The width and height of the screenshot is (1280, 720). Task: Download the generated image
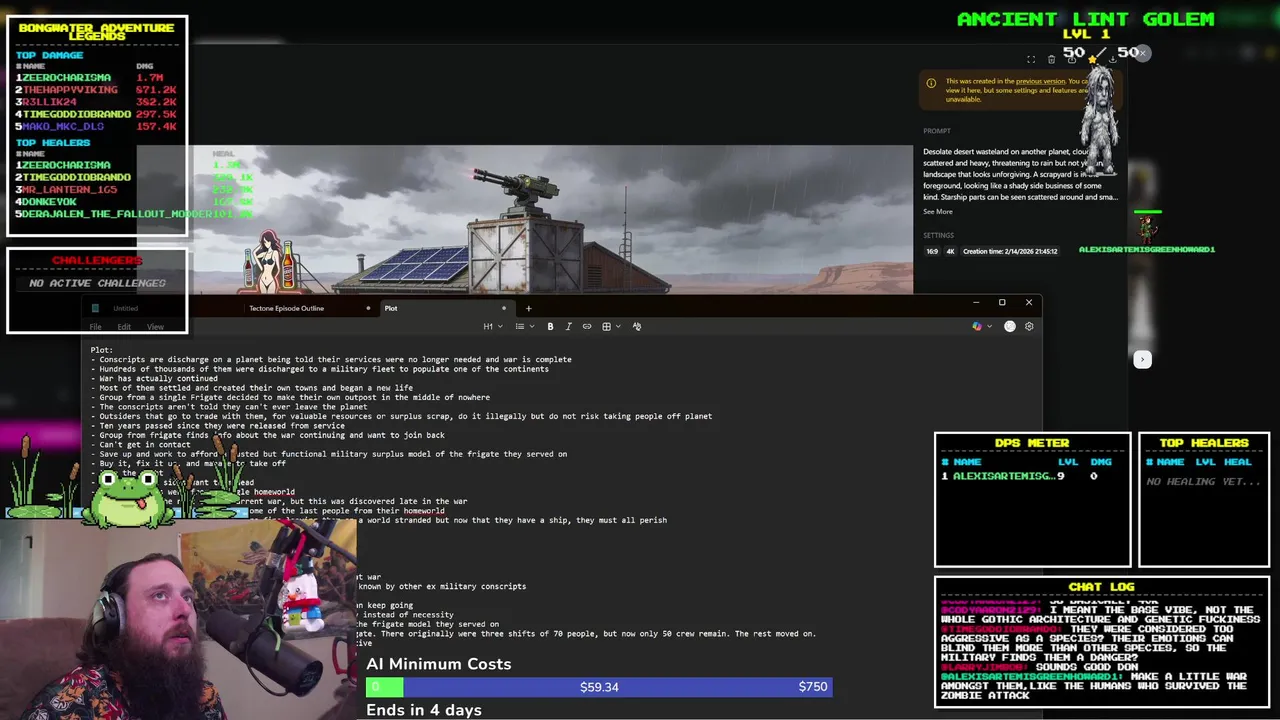click(1112, 59)
